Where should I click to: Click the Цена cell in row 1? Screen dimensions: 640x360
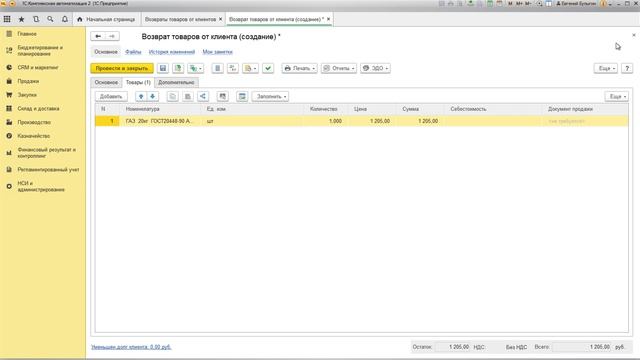point(373,121)
